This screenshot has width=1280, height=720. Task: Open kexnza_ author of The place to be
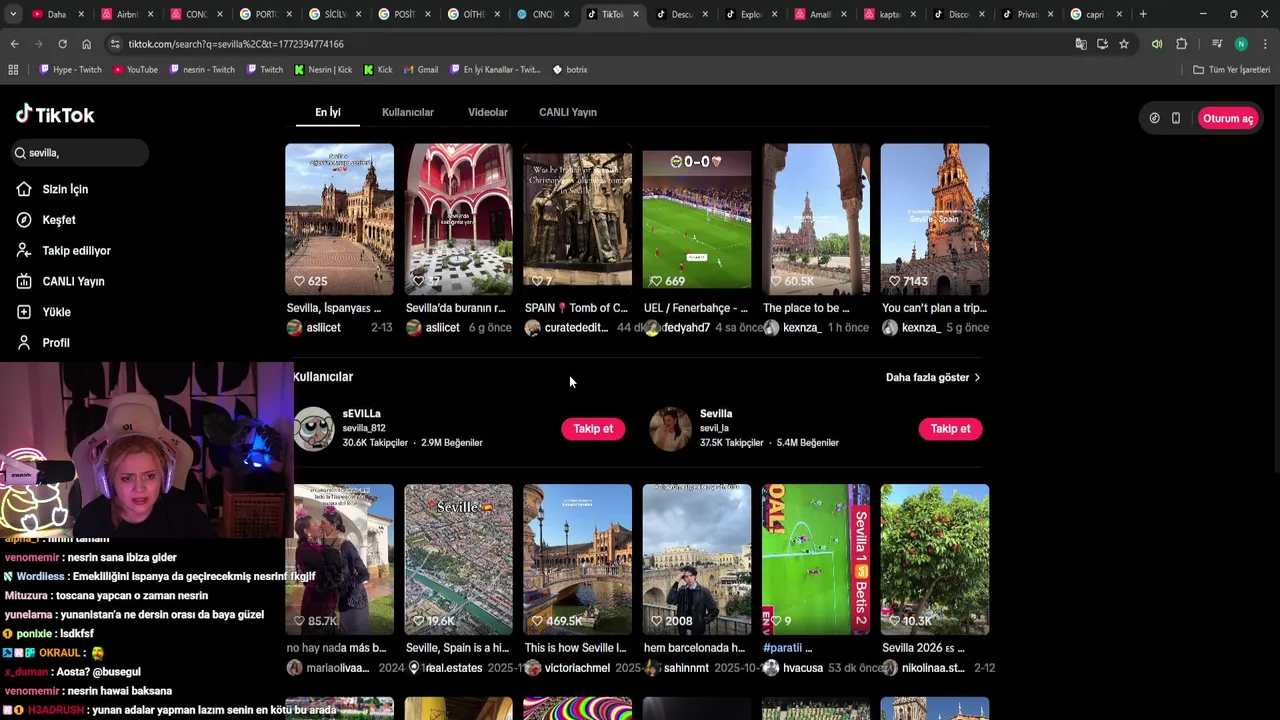pos(802,328)
